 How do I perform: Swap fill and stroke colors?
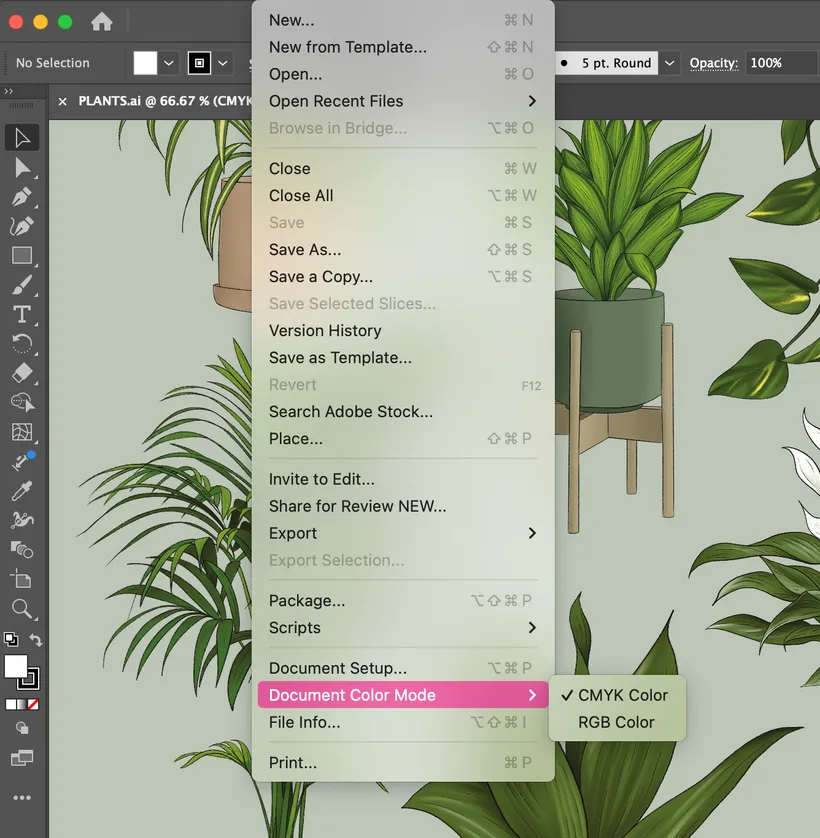[36, 640]
